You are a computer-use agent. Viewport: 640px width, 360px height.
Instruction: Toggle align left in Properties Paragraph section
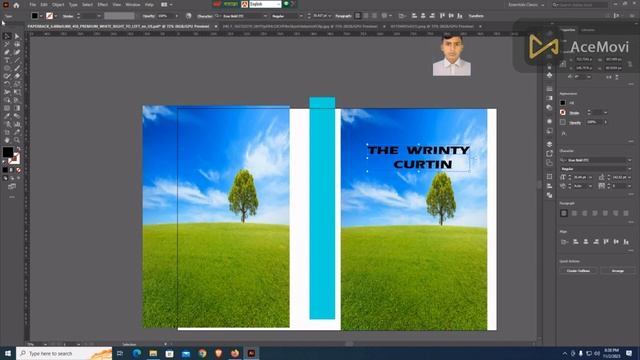pyautogui.click(x=564, y=213)
